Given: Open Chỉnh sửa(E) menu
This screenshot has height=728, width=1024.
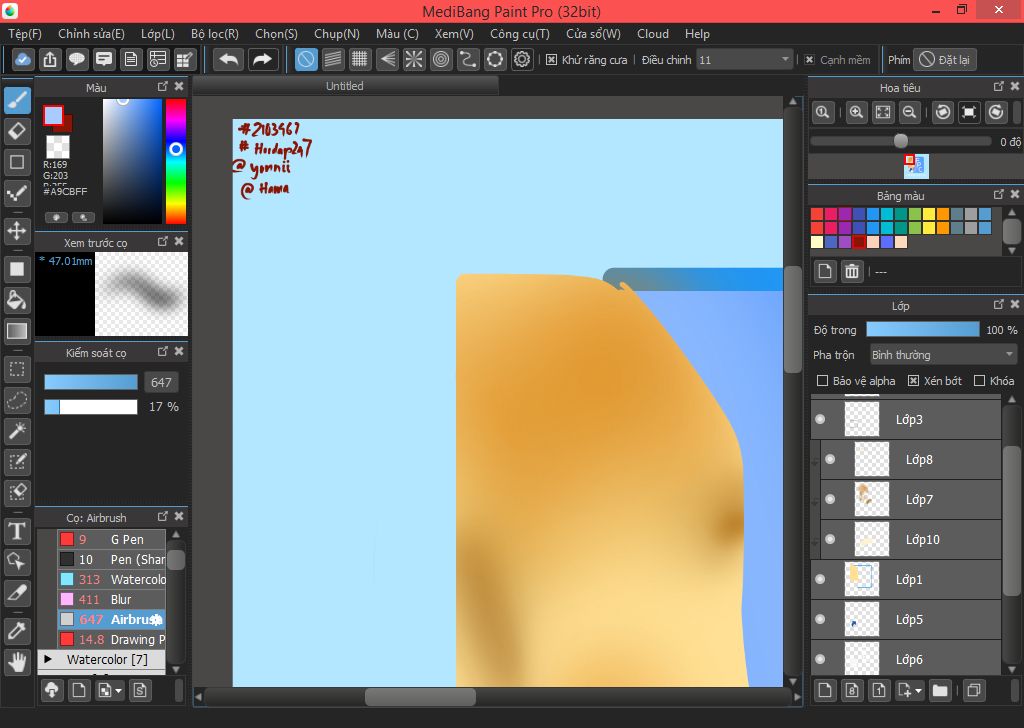Looking at the screenshot, I should tap(91, 34).
